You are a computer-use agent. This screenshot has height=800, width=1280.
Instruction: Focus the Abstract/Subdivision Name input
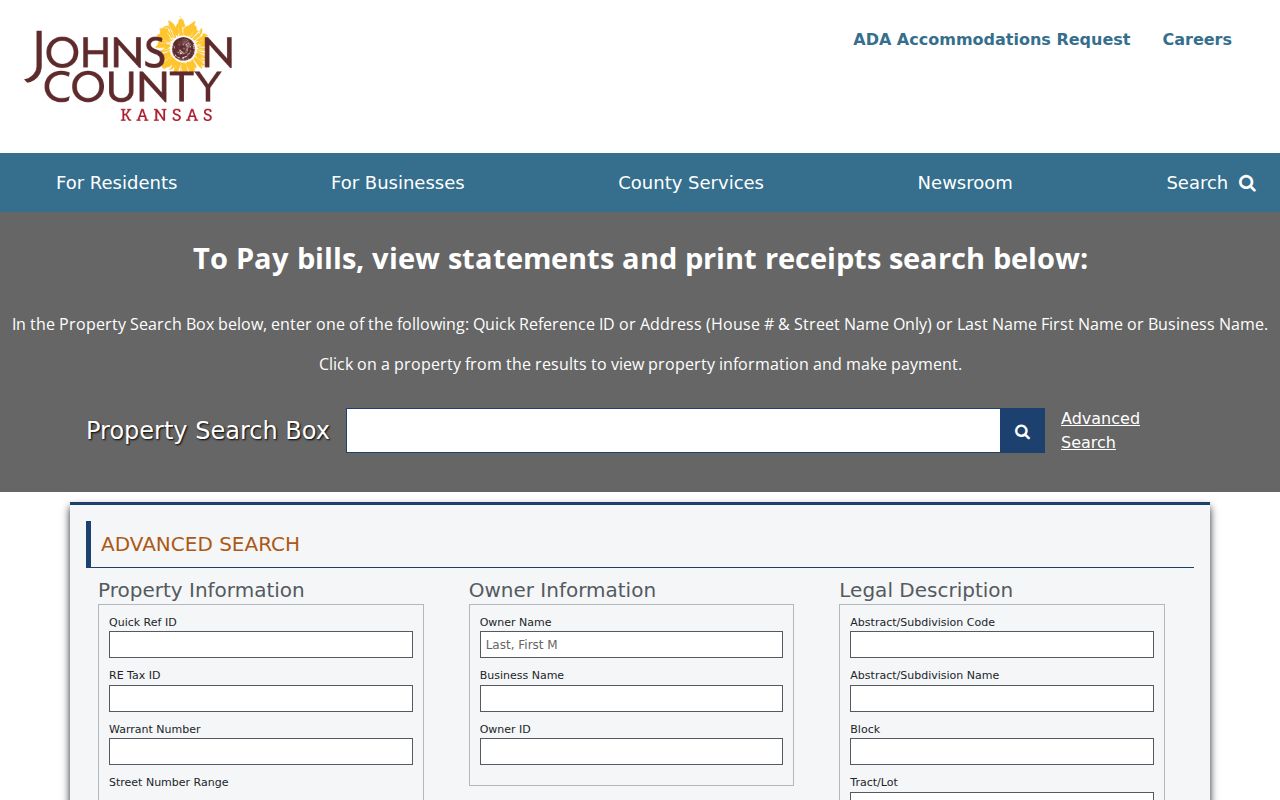[x=1002, y=698]
